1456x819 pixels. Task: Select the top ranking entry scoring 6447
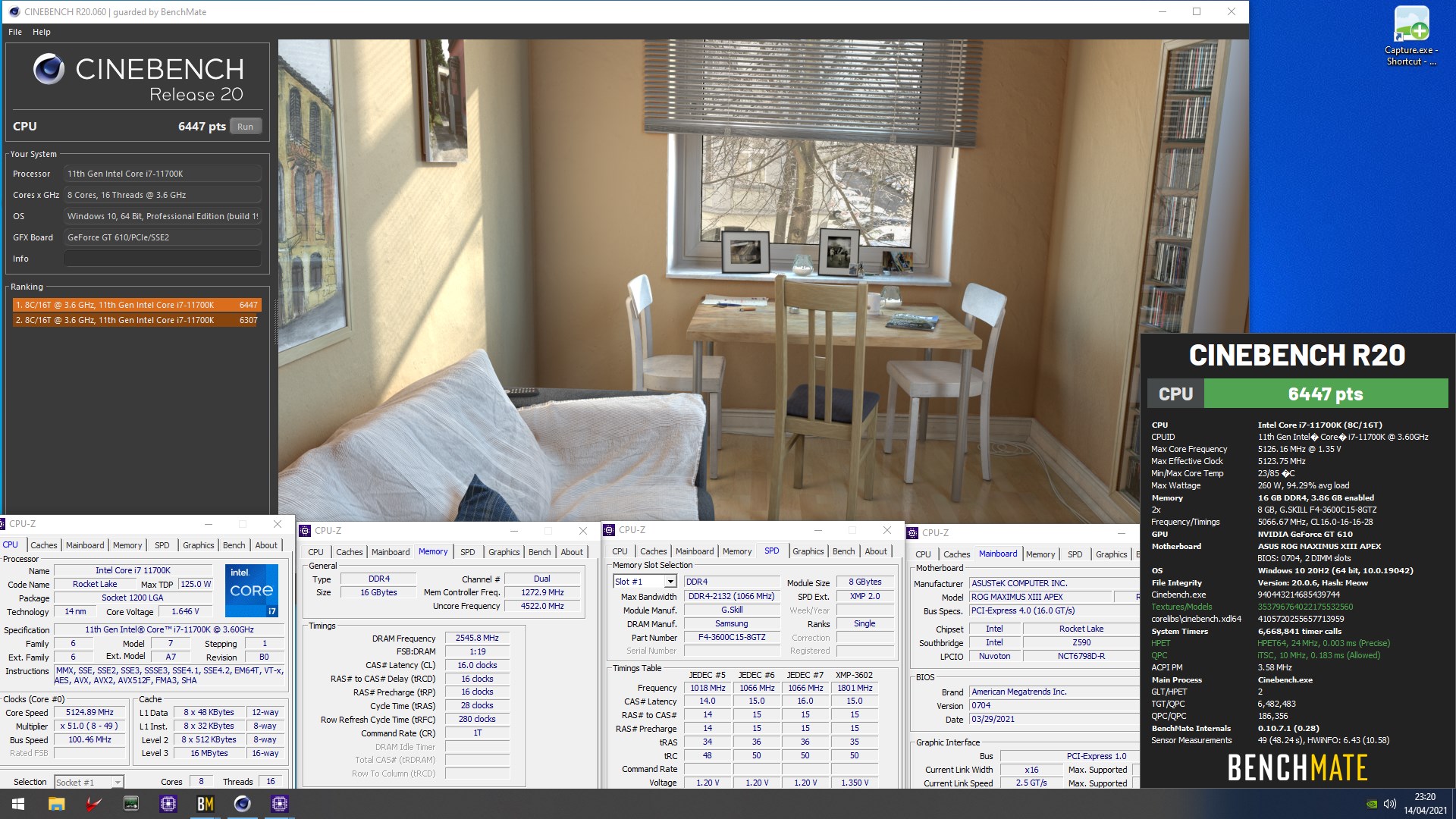pyautogui.click(x=136, y=305)
